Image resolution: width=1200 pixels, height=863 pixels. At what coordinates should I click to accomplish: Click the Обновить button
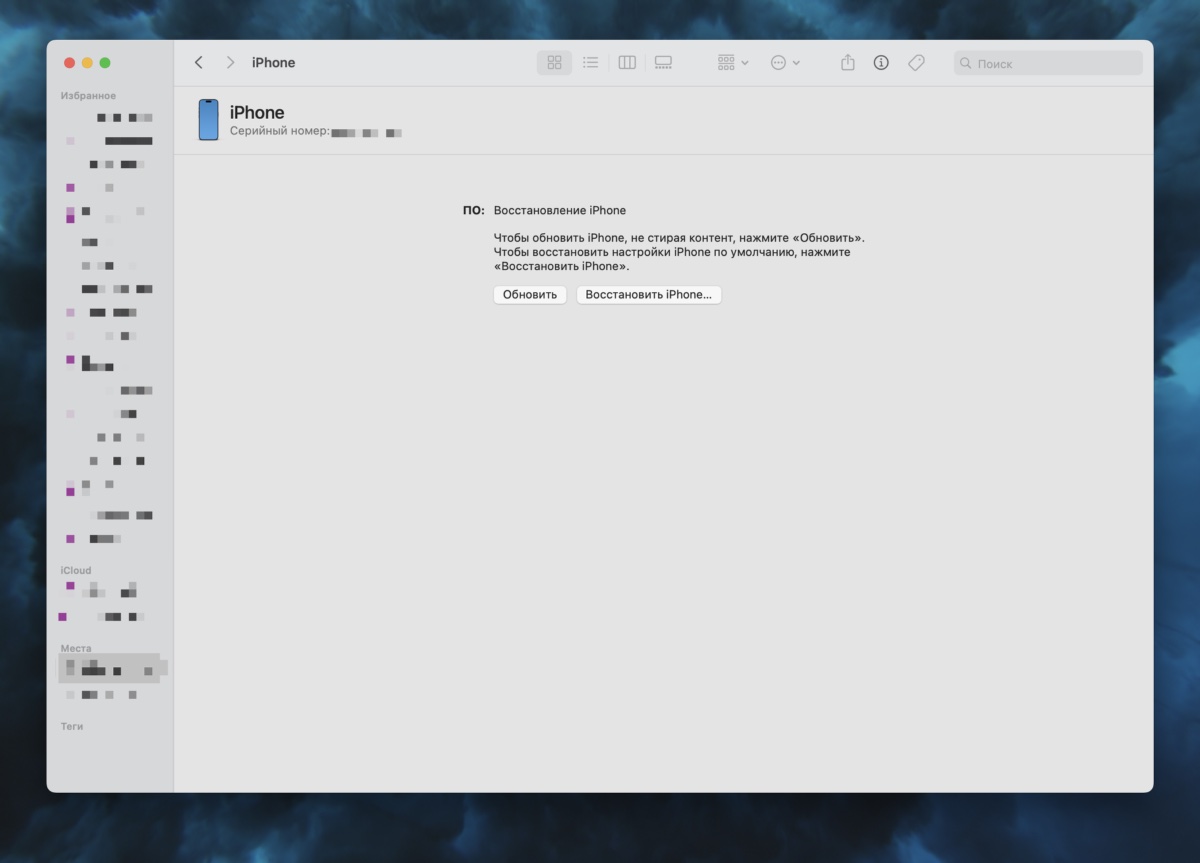[530, 295]
